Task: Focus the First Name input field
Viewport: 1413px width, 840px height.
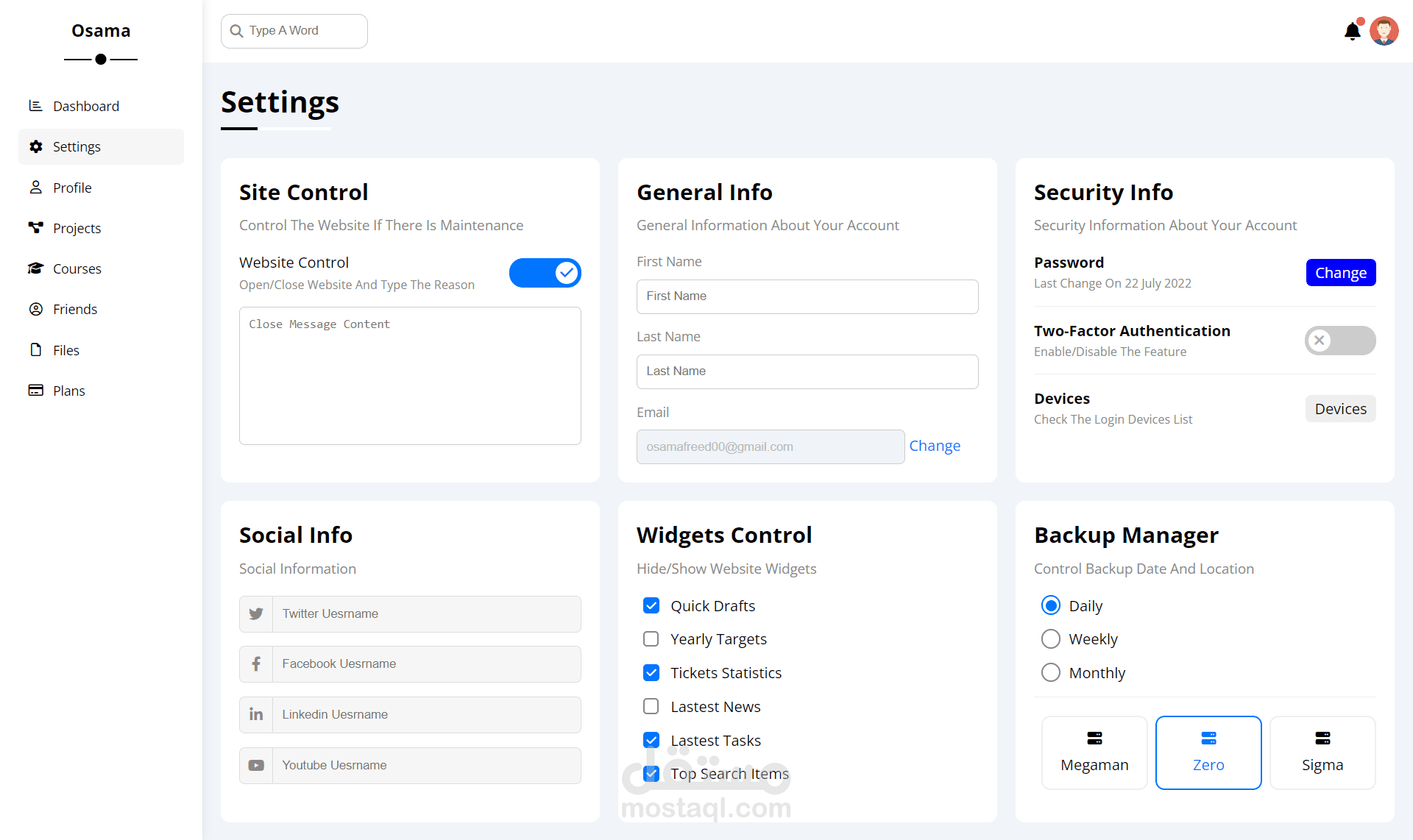Action: pyautogui.click(x=807, y=296)
